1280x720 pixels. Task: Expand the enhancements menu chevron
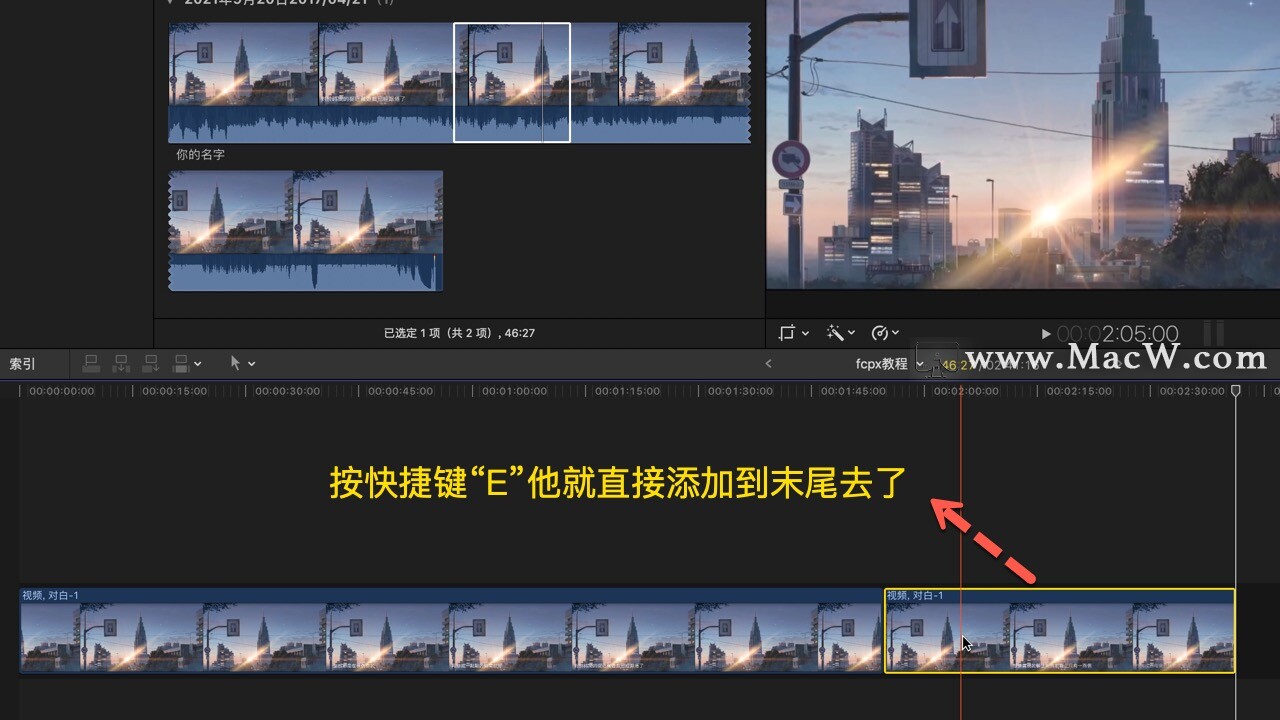(851, 333)
